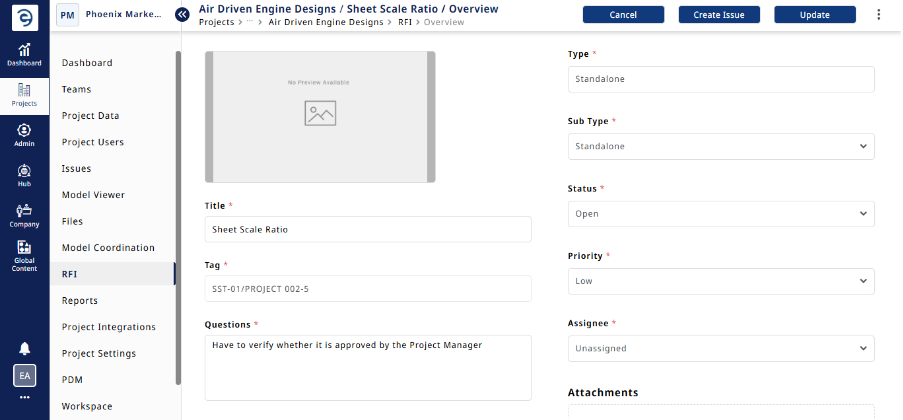This screenshot has width=903, height=420.
Task: Collapse sidebar with double-chevron icon
Action: [182, 14]
